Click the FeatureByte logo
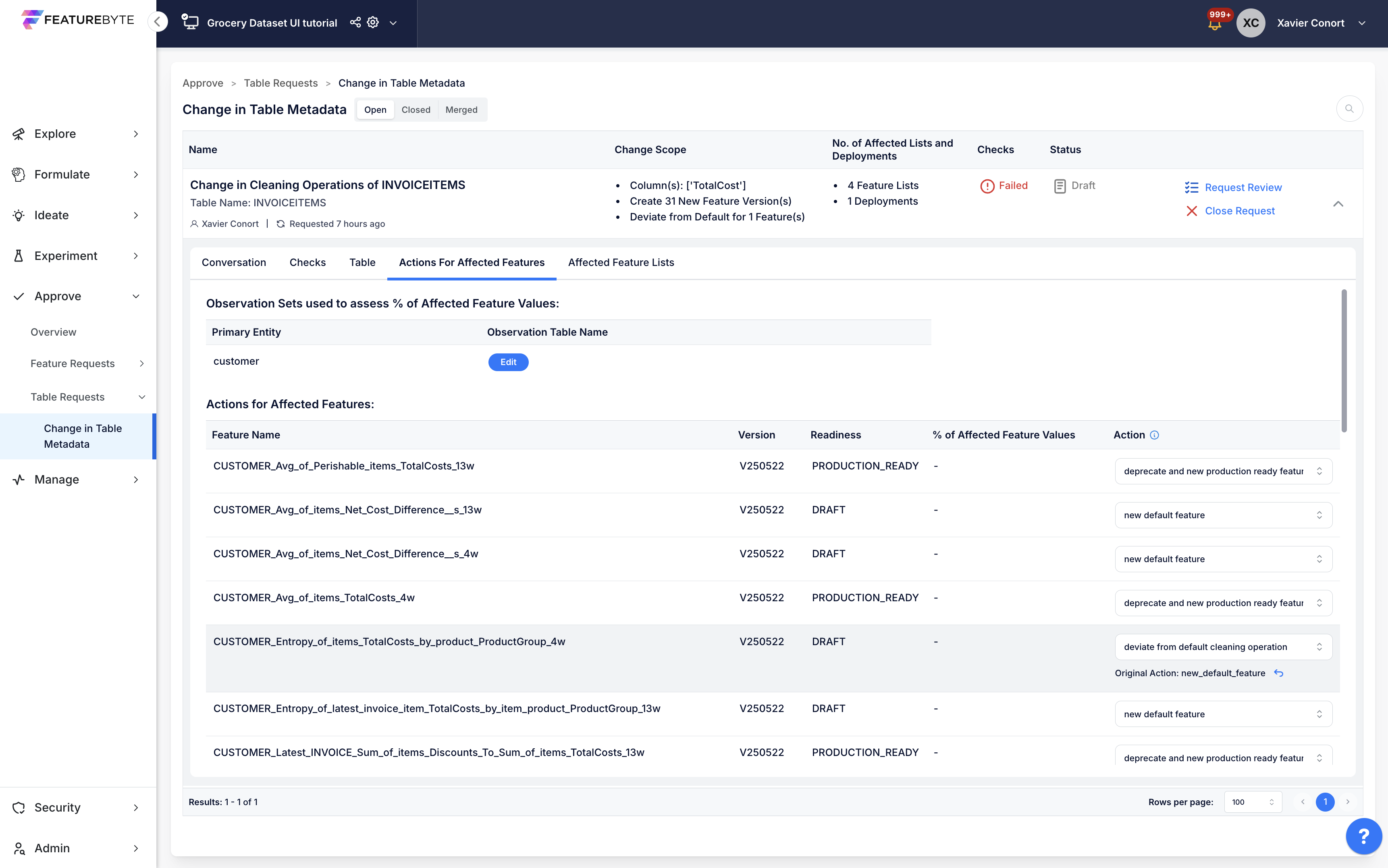Screen dimensions: 1388x868 pyautogui.click(x=78, y=19)
